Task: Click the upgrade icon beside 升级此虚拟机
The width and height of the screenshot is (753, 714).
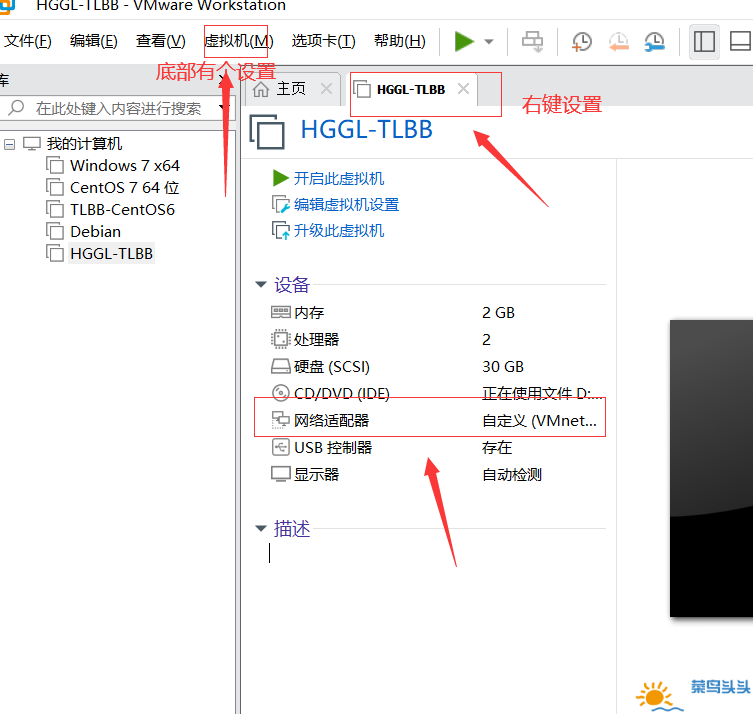Action: coord(280,230)
